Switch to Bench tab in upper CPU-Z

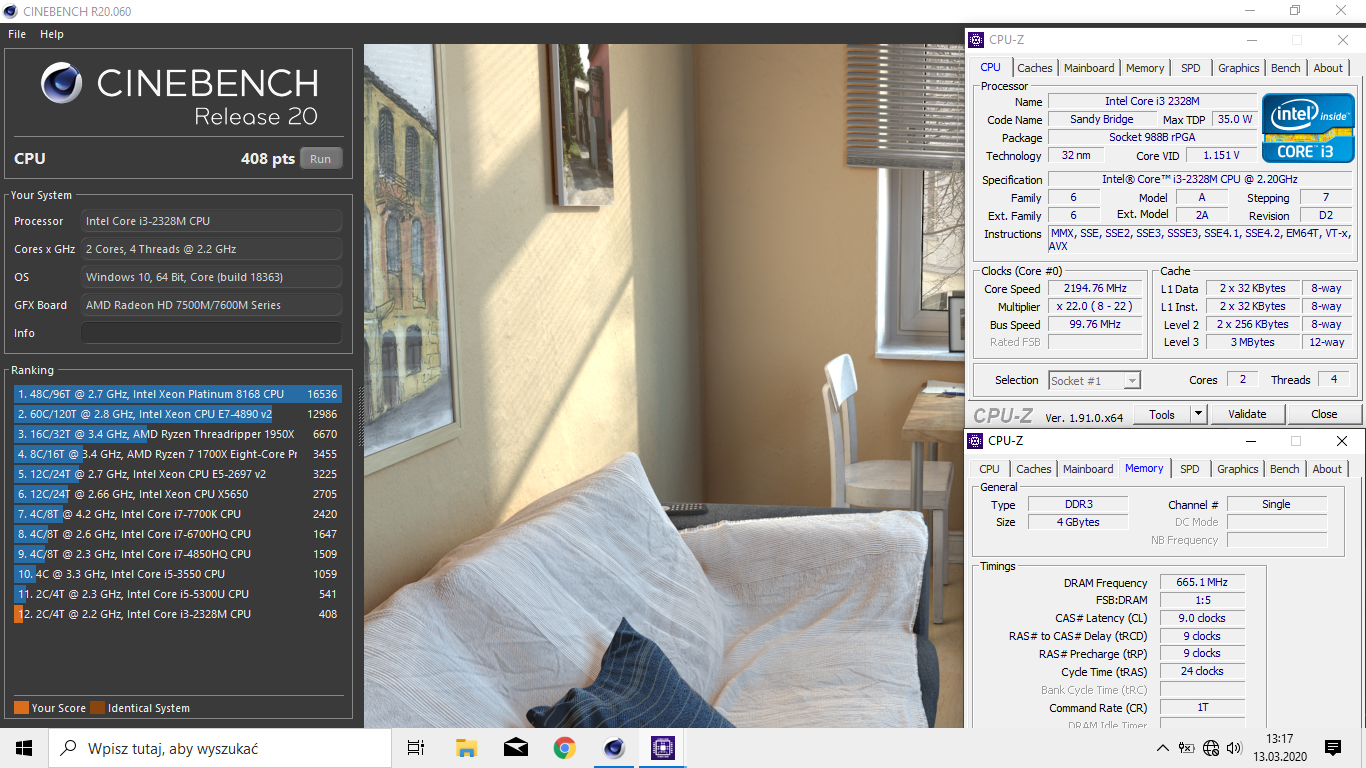[1286, 68]
